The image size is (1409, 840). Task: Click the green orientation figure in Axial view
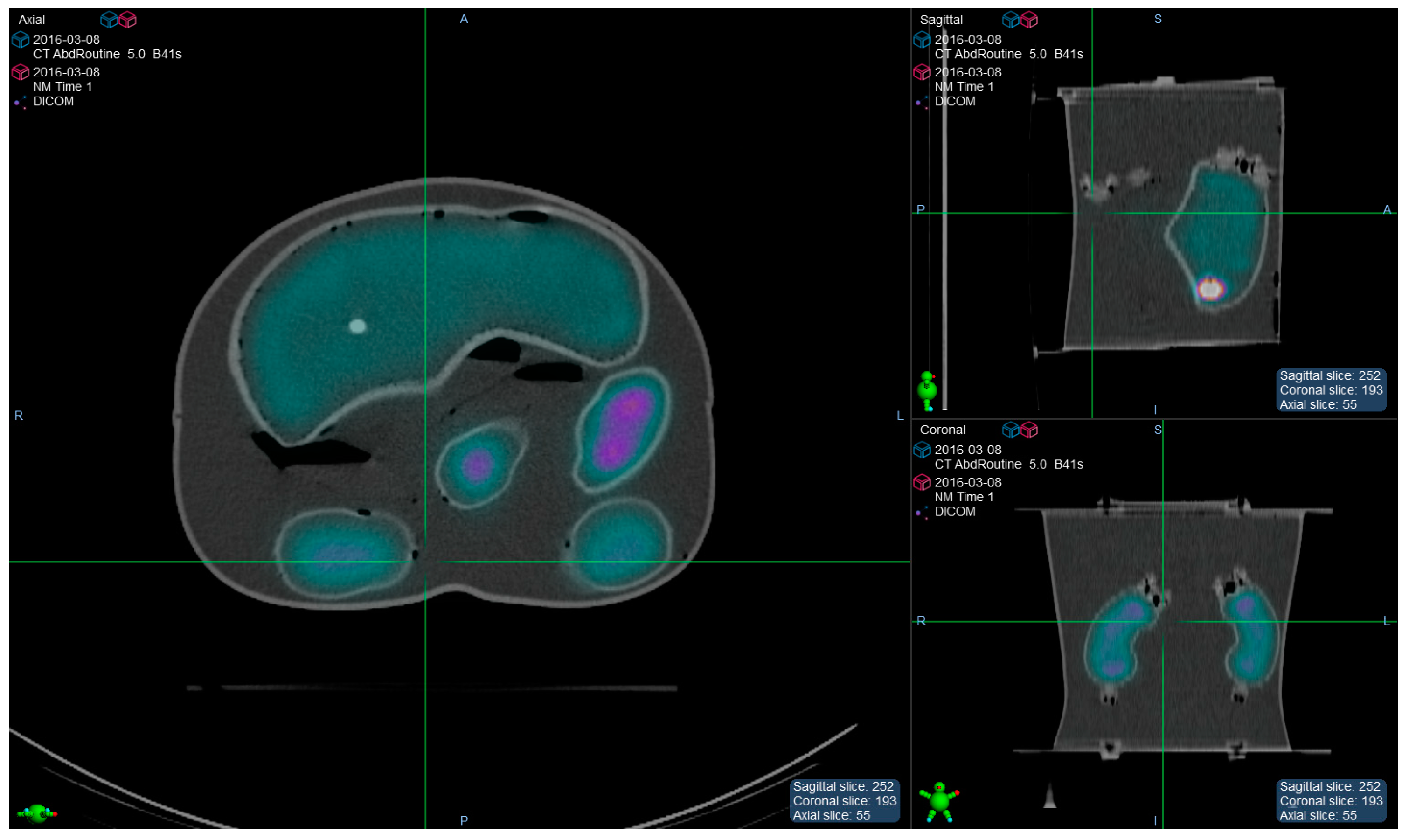37,814
